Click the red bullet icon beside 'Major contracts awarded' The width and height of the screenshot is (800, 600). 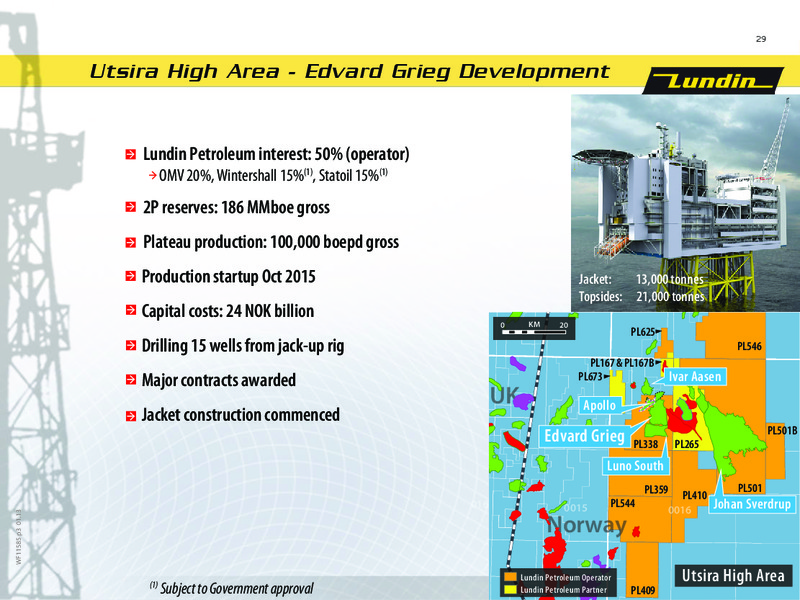(x=131, y=380)
